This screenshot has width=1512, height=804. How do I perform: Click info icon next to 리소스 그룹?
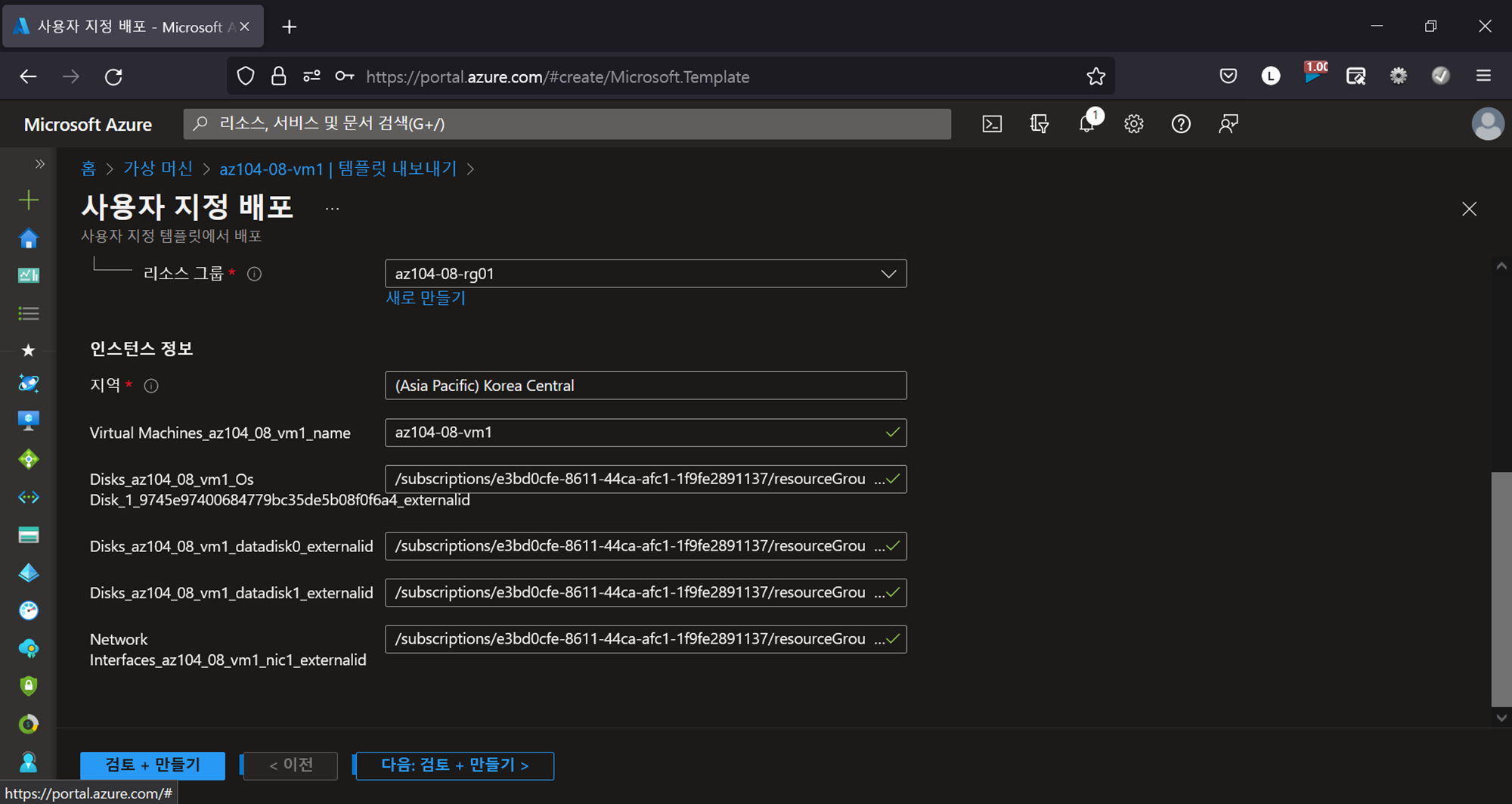click(255, 274)
